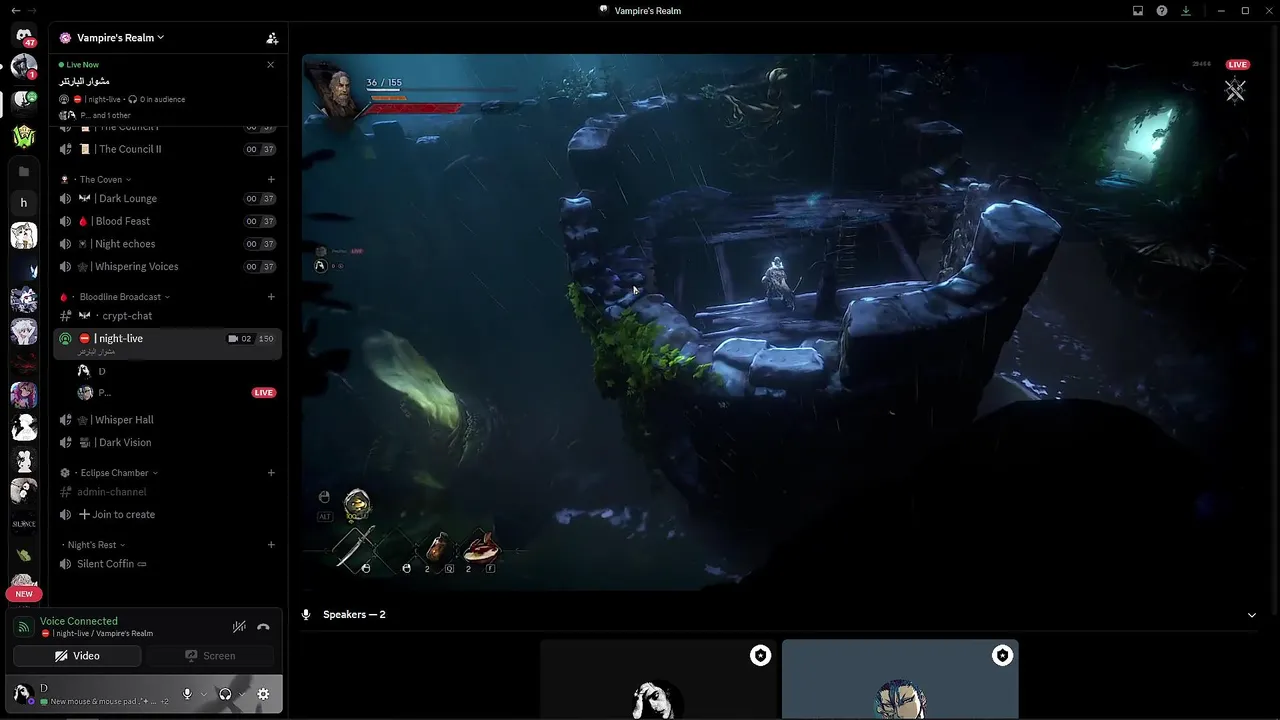Open the stage topic title in Live Now banner
The height and width of the screenshot is (720, 1280).
[84, 81]
